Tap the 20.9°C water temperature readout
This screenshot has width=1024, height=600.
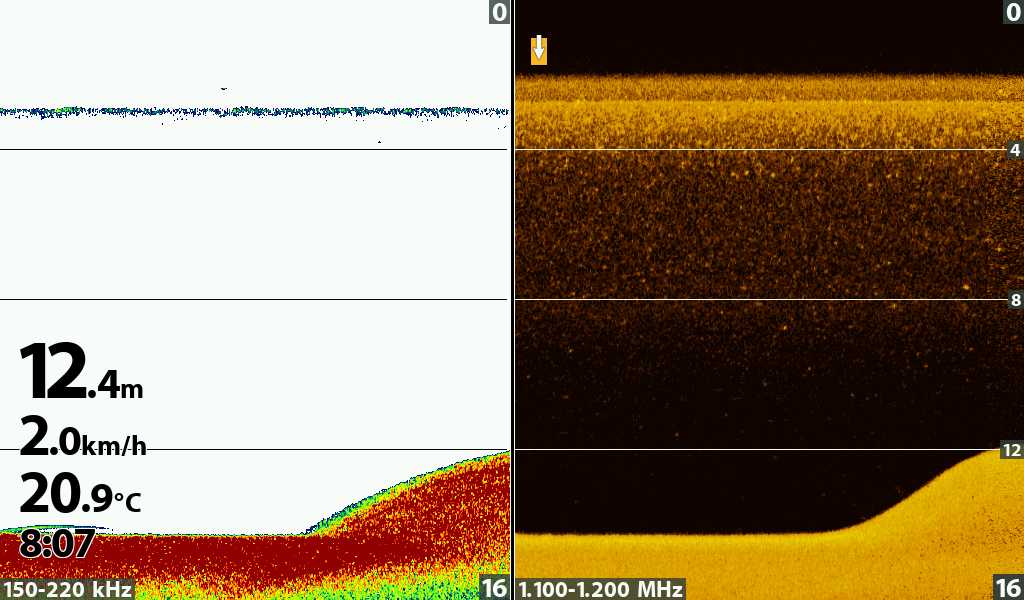(x=80, y=494)
